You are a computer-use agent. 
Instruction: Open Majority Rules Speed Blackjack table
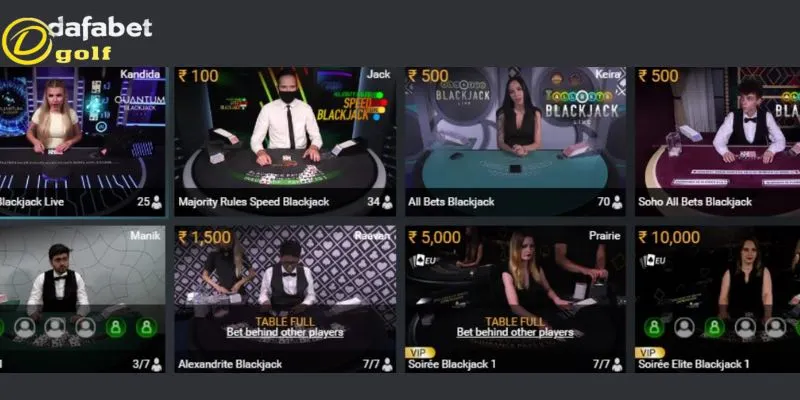(285, 141)
